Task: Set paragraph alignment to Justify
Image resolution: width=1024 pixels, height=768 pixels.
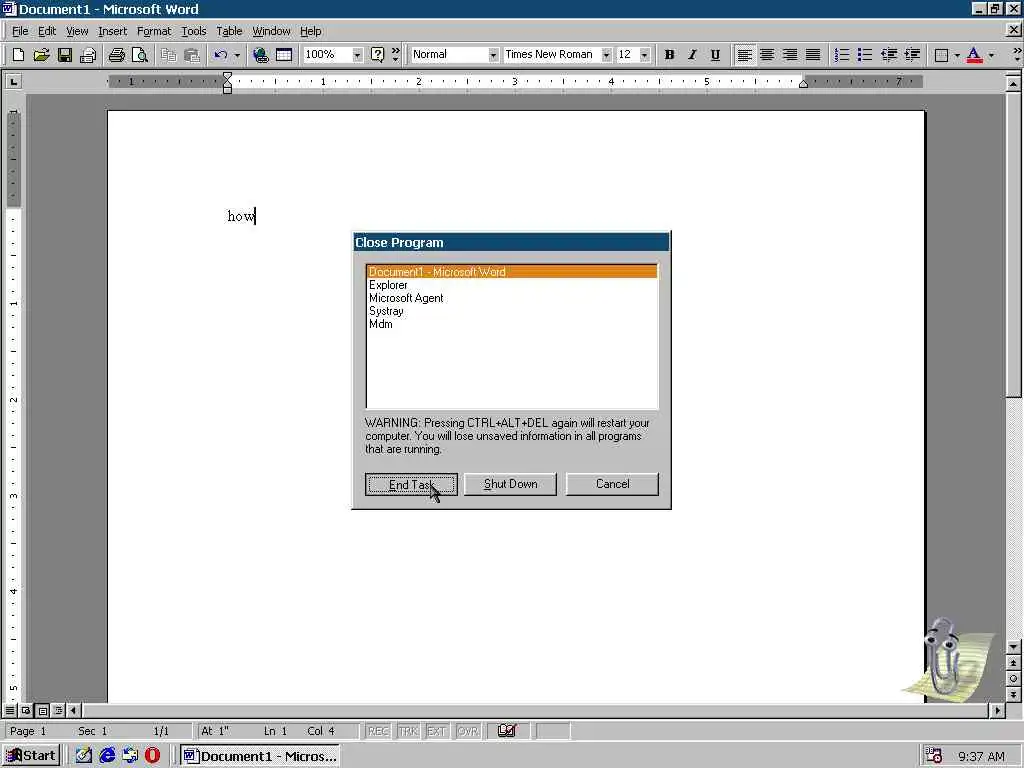Action: point(813,55)
